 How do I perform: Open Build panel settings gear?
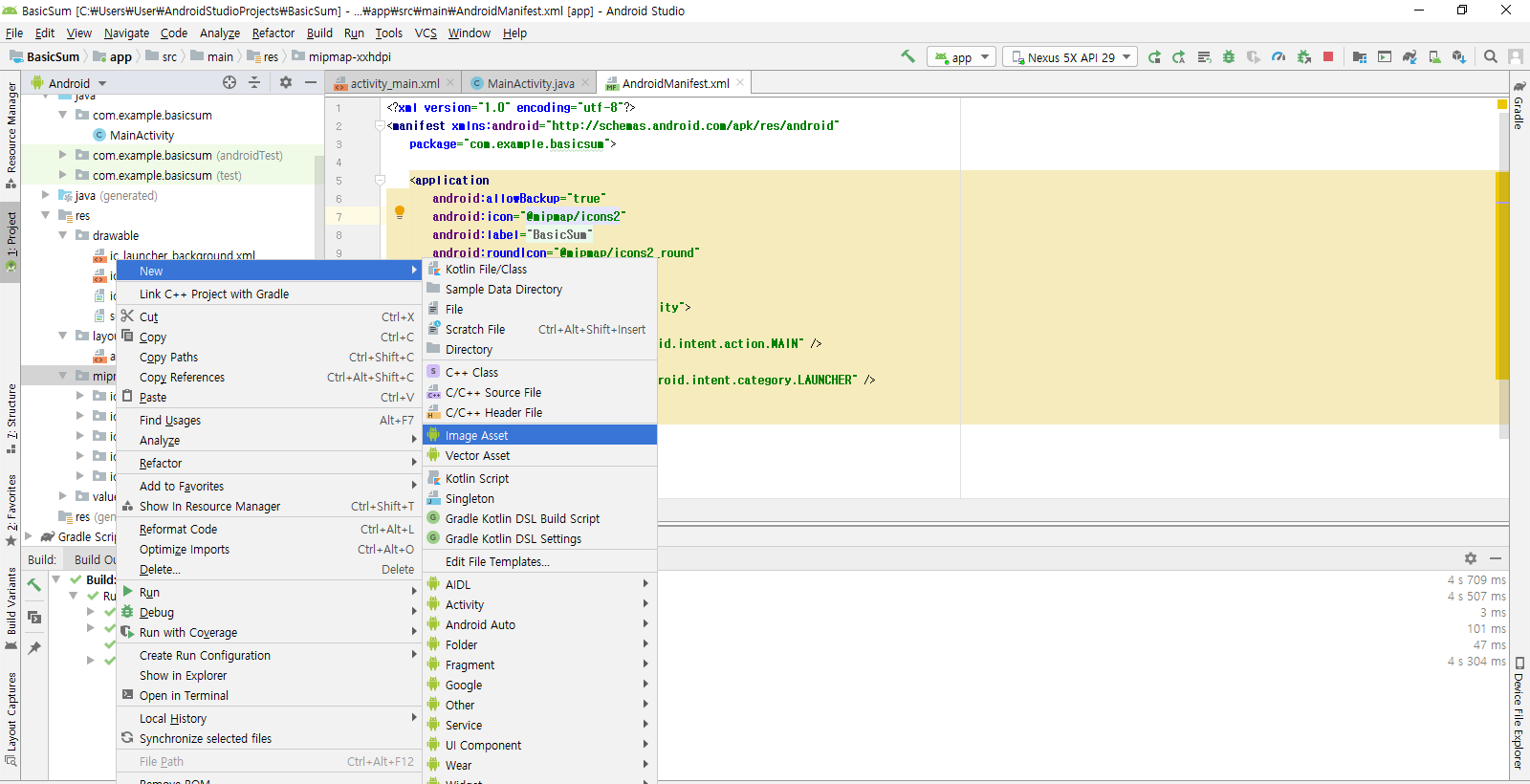(x=1471, y=558)
